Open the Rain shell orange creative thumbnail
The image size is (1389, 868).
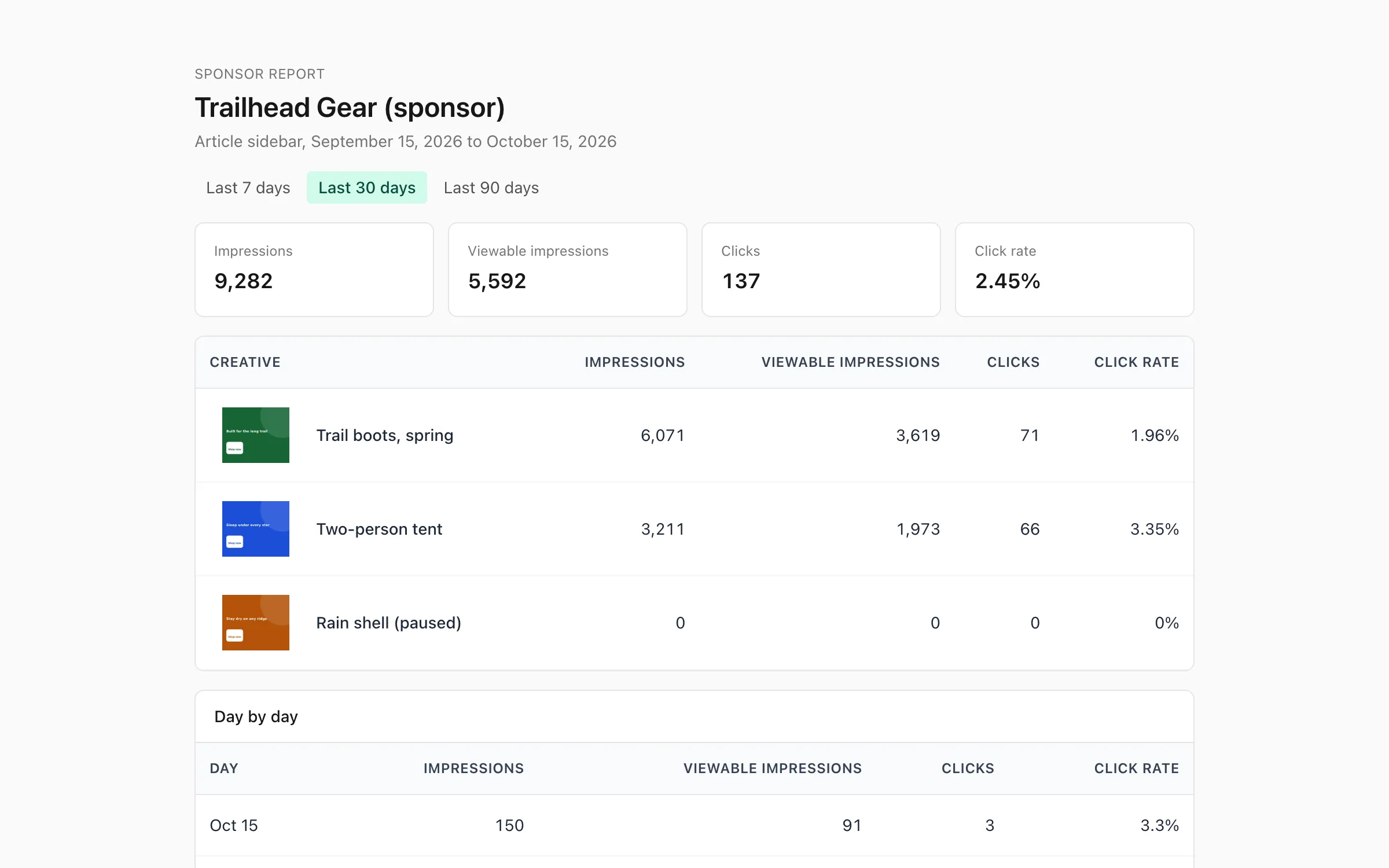[x=256, y=623]
